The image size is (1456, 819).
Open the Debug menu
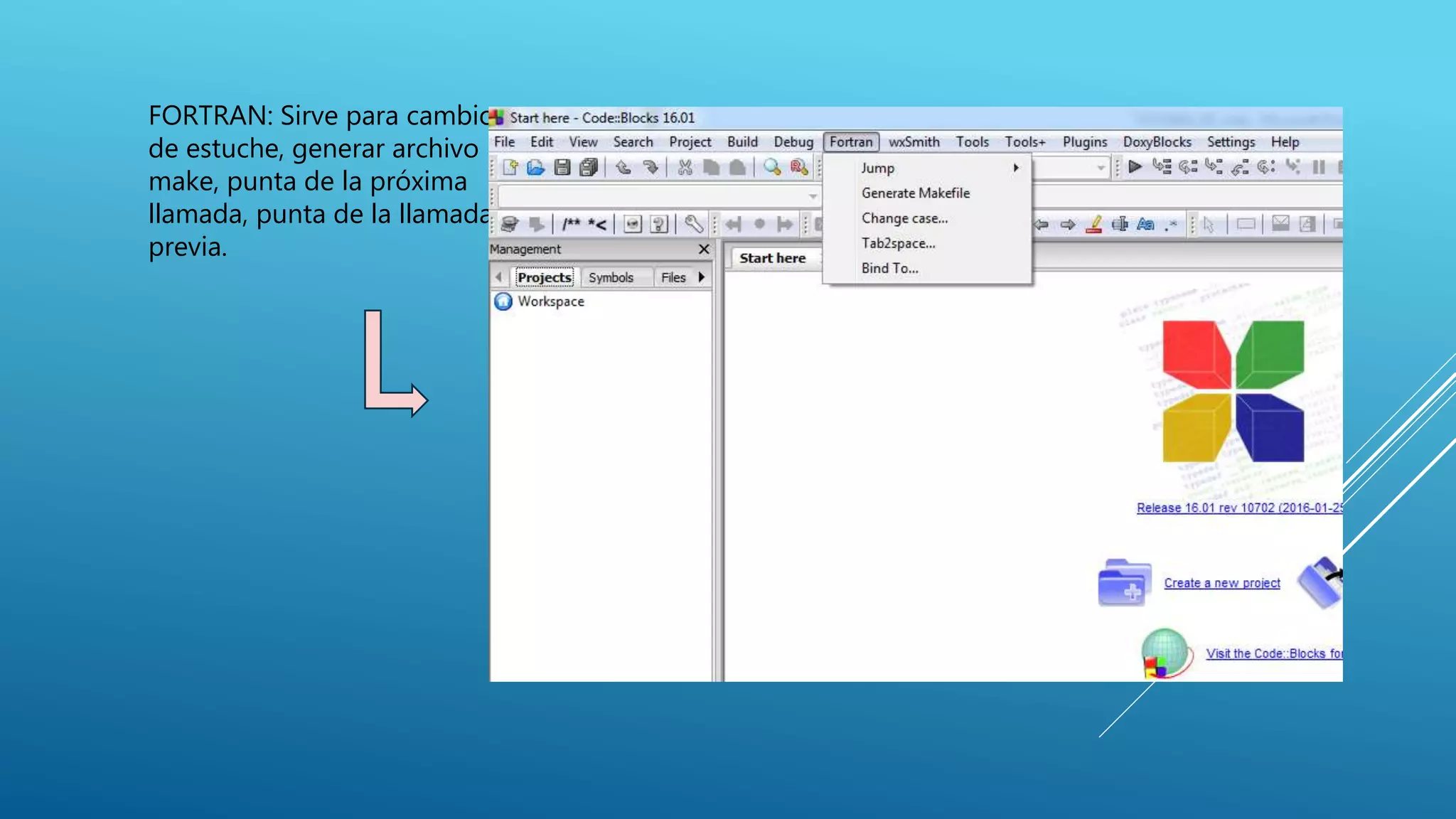[793, 141]
